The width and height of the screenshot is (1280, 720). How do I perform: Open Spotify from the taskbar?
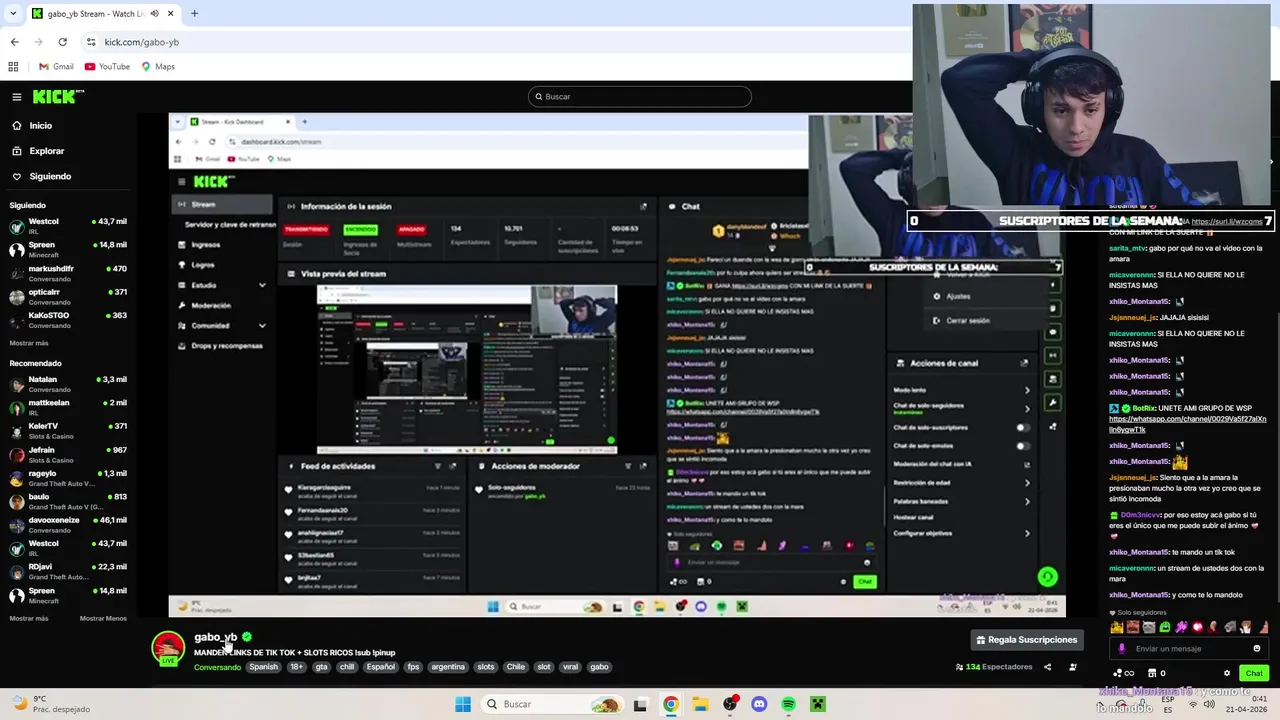pyautogui.click(x=788, y=704)
